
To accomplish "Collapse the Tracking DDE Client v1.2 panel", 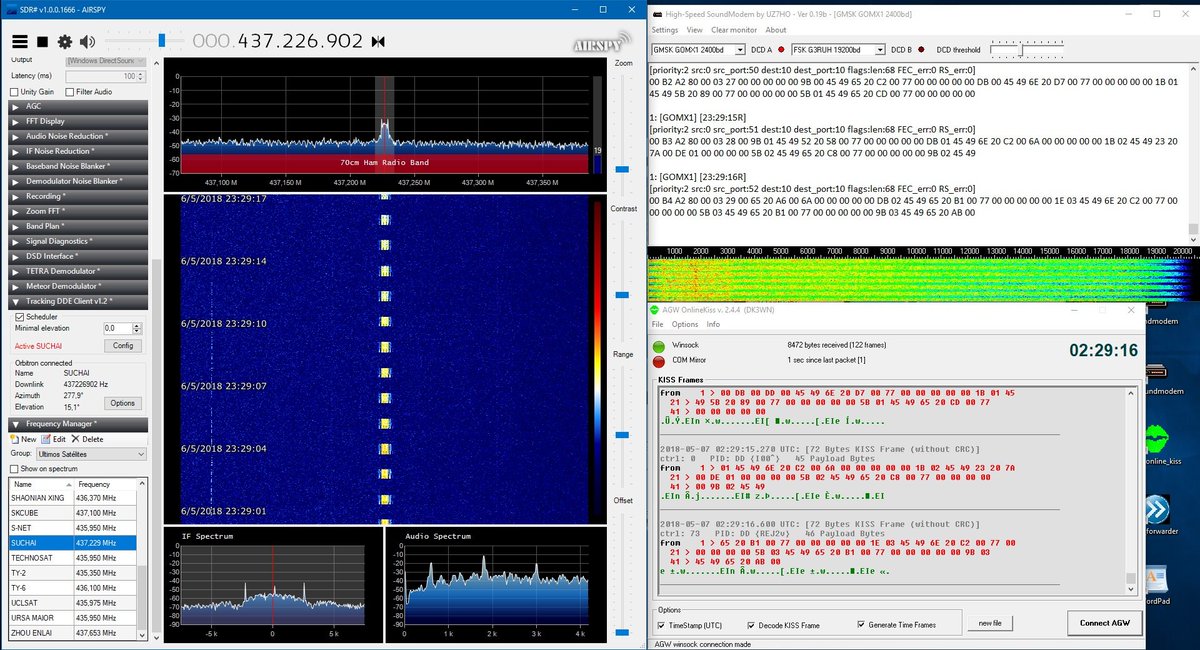I will point(78,301).
